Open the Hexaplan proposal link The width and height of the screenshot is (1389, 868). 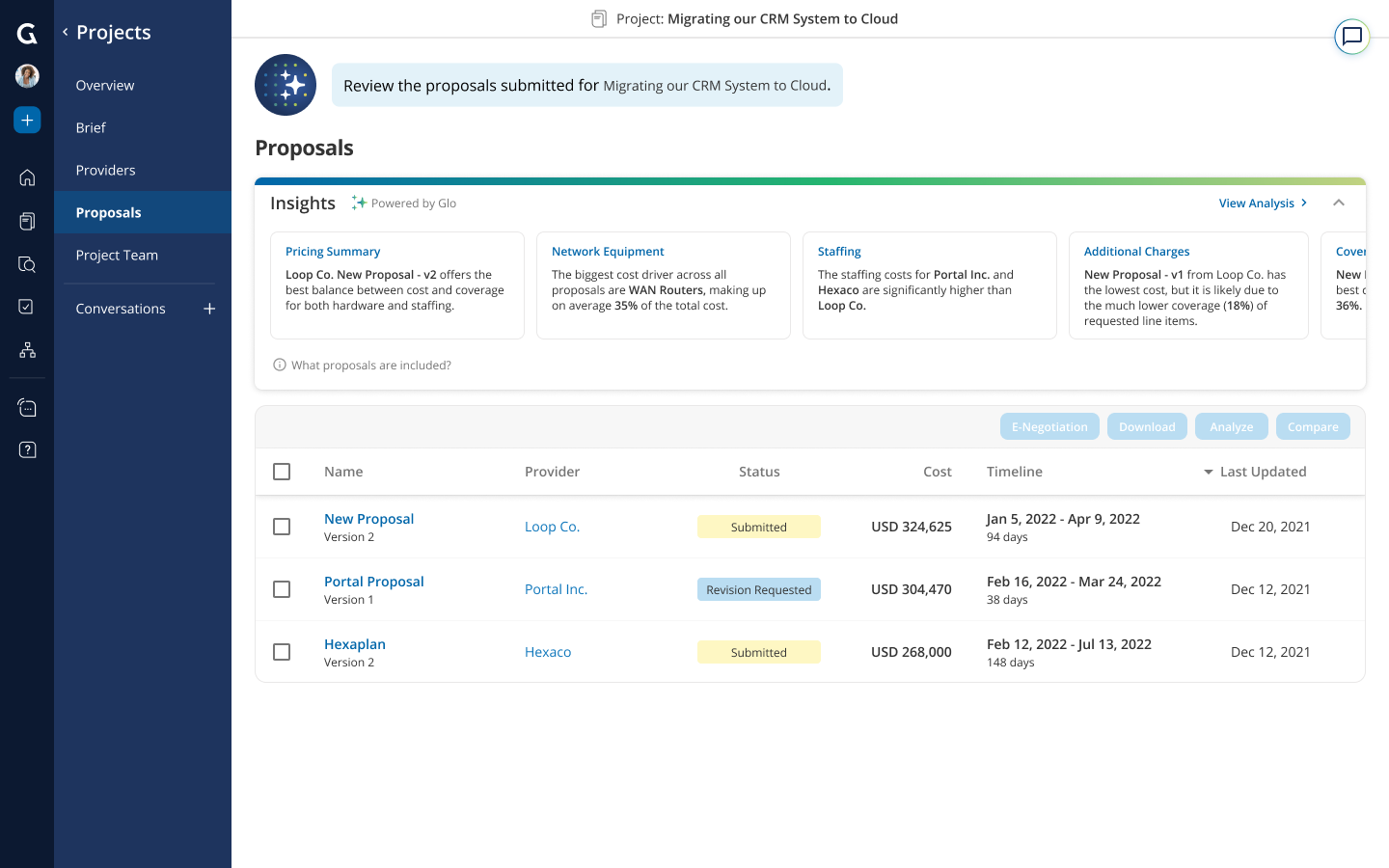(355, 643)
